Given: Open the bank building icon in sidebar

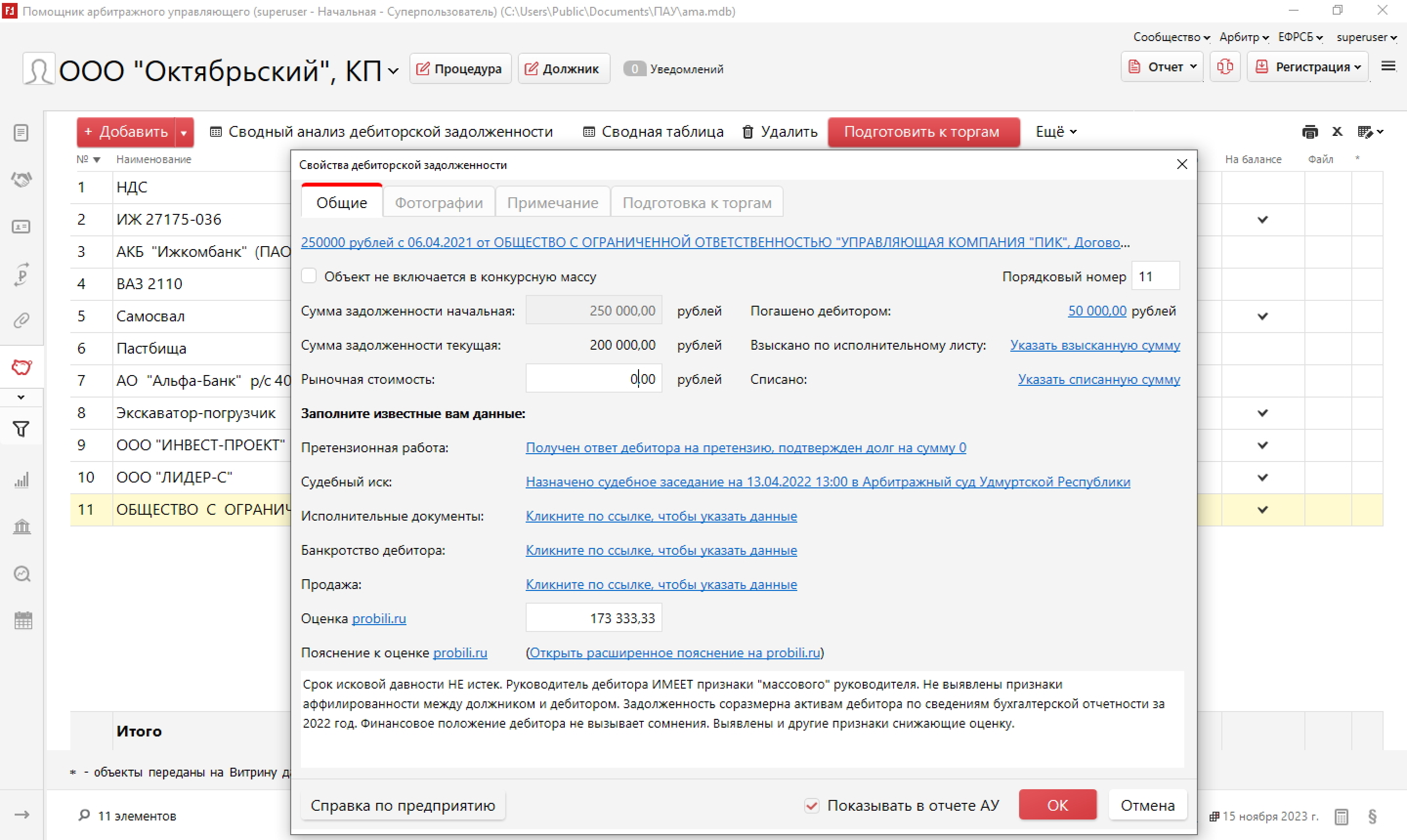Looking at the screenshot, I should tap(21, 527).
